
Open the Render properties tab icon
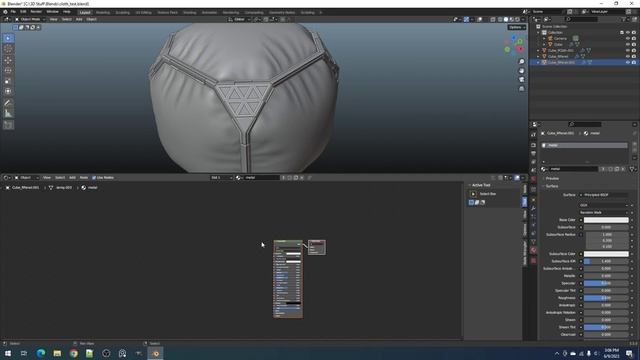point(533,145)
